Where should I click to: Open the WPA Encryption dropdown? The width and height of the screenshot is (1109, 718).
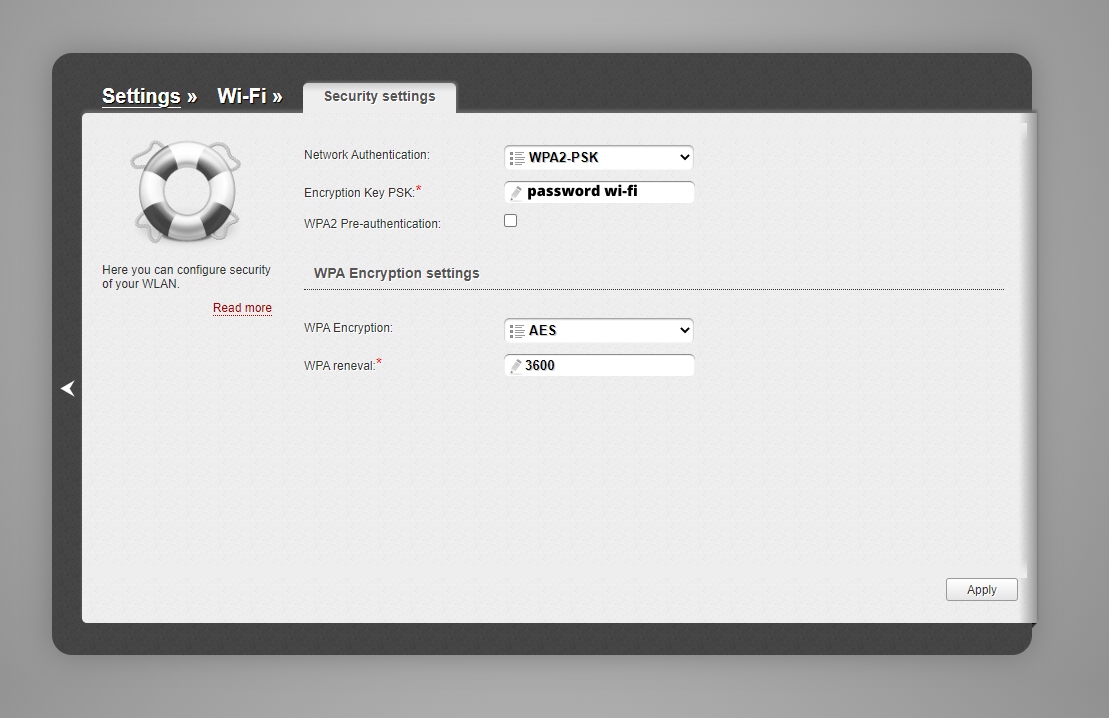(598, 330)
